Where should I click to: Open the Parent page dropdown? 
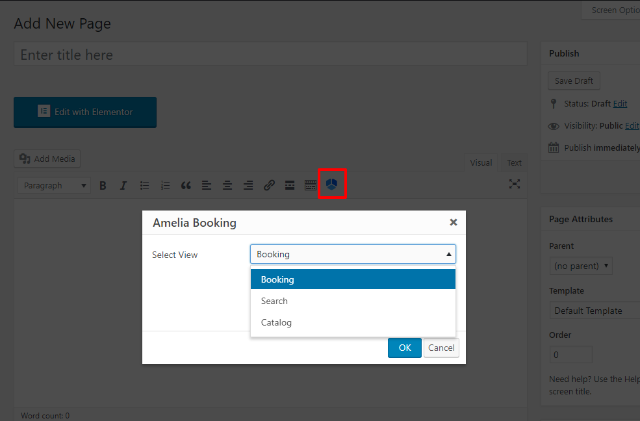pos(581,266)
